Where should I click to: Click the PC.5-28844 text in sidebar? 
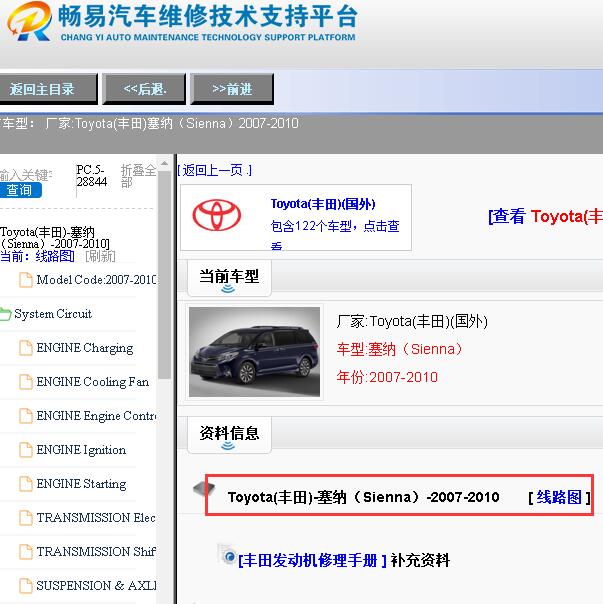tap(92, 176)
